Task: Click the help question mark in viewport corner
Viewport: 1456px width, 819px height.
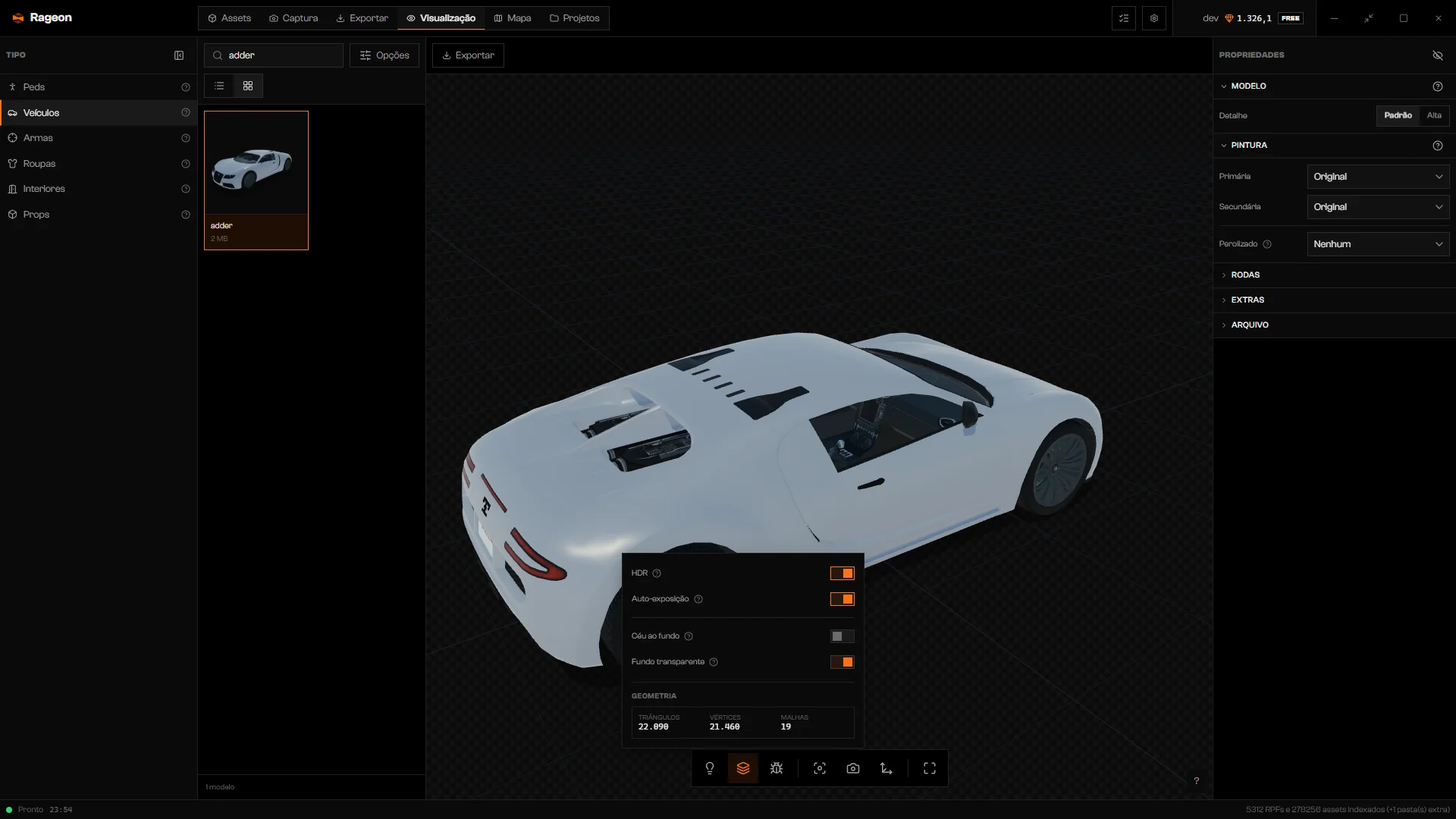Action: (x=1197, y=781)
